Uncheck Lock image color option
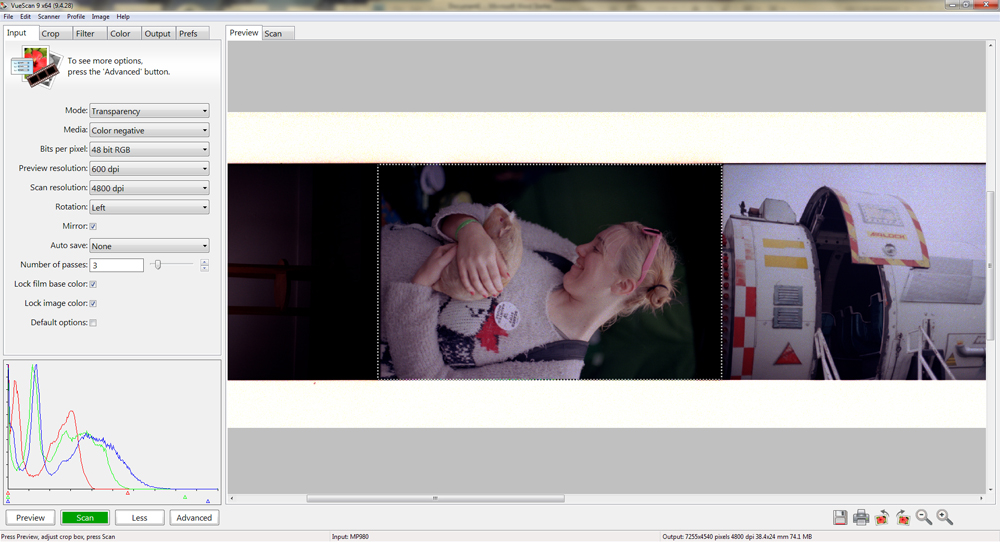 tap(93, 304)
